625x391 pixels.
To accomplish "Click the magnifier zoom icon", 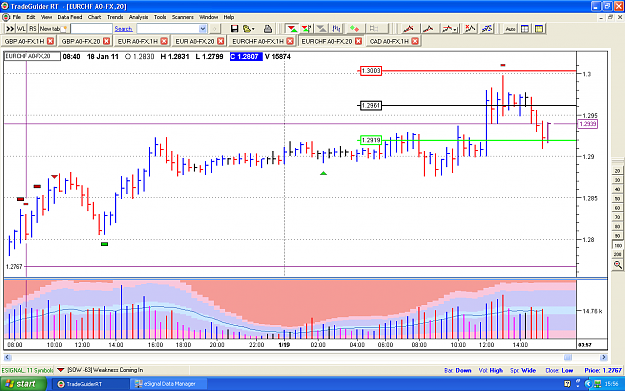I will (x=617, y=265).
